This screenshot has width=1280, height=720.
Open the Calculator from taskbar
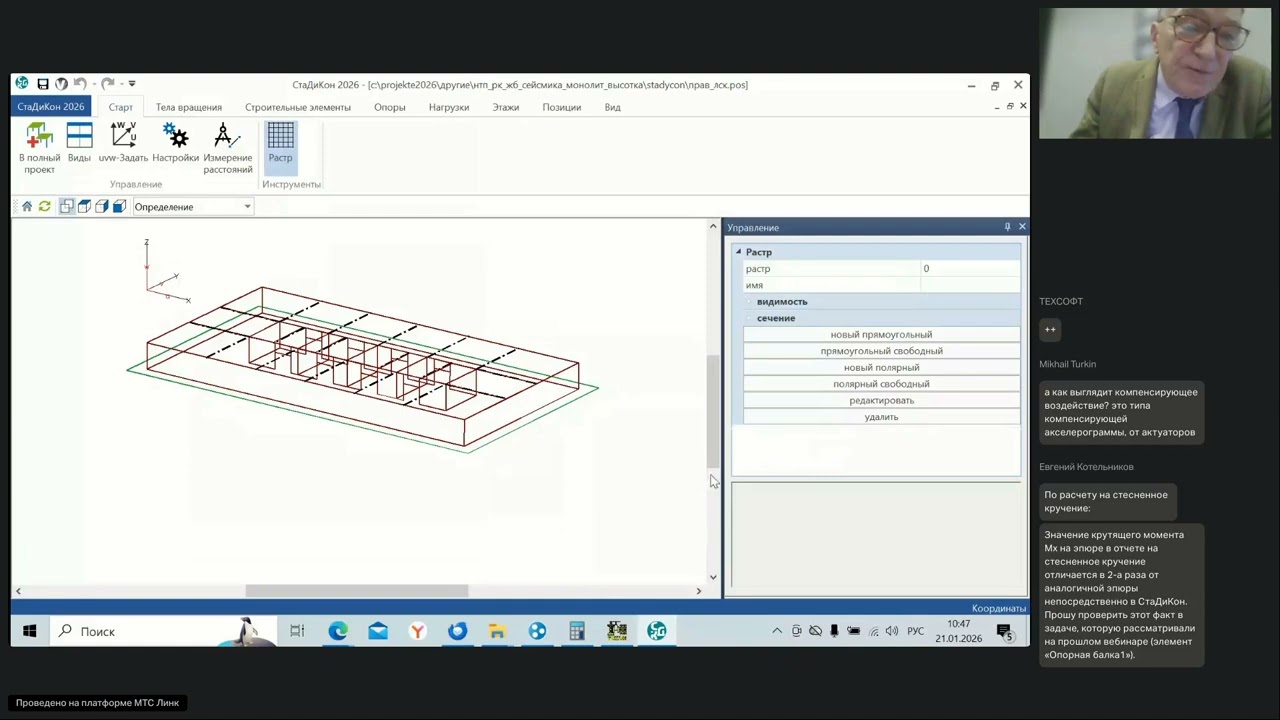point(577,631)
